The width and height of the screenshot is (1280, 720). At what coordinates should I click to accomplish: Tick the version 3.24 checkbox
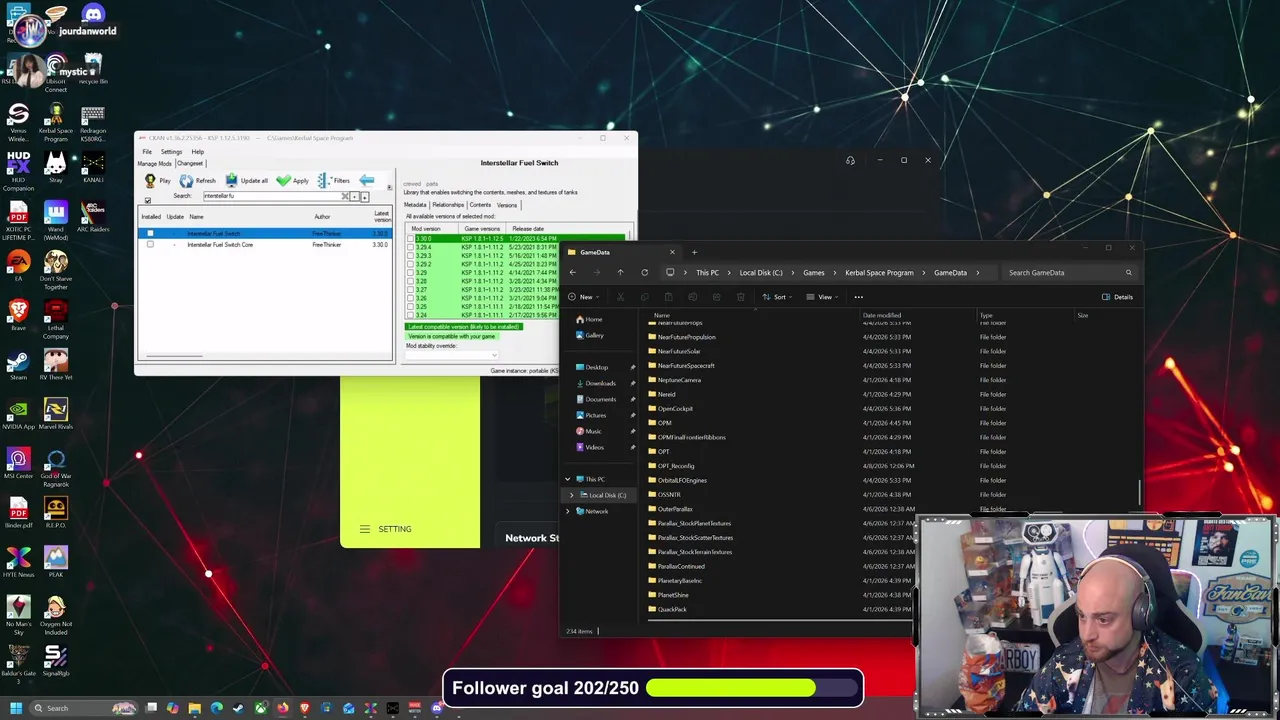click(x=411, y=315)
